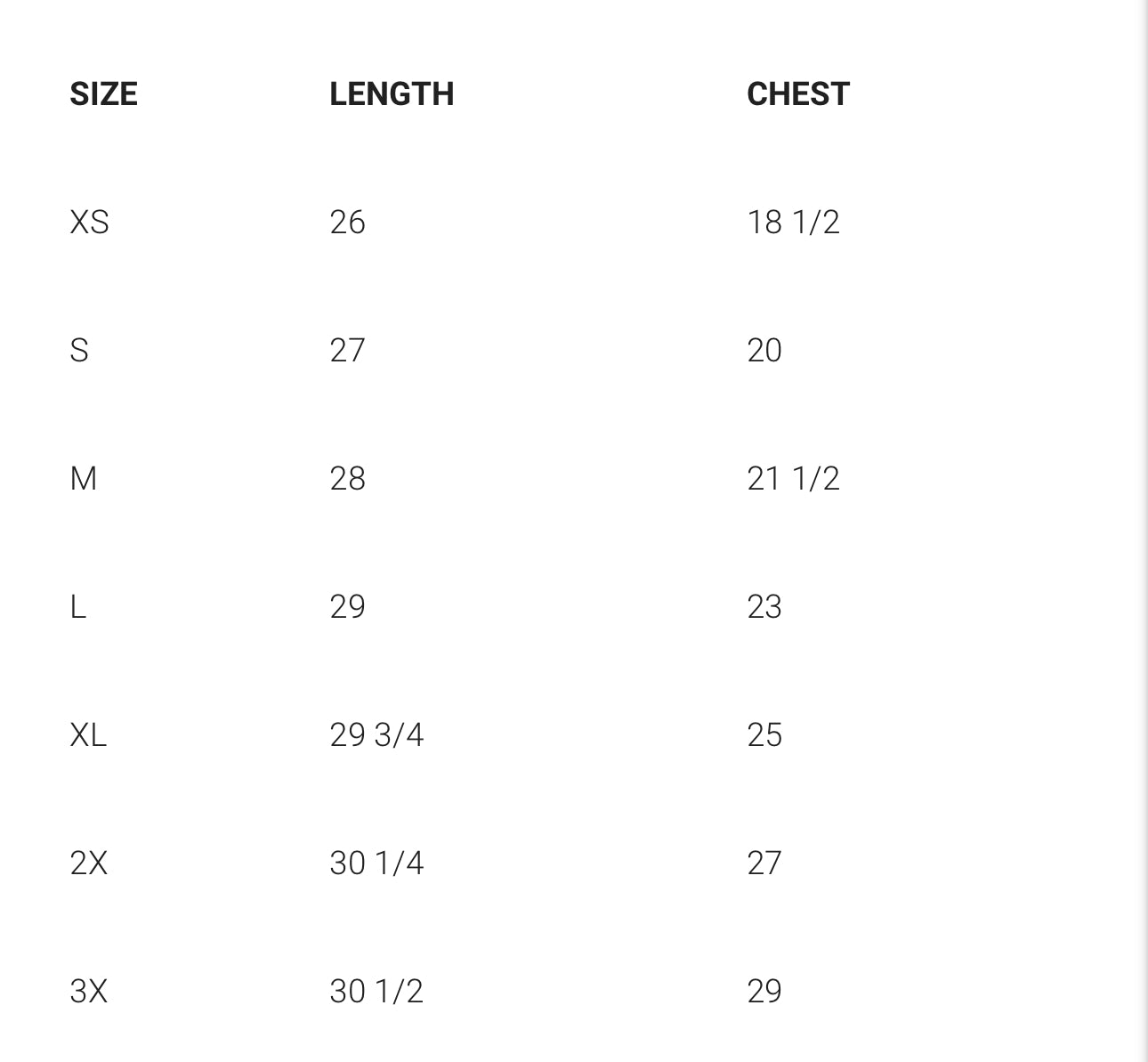Click the XS chest value 18 1/2
Image resolution: width=1148 pixels, height=1062 pixels.
pos(793,222)
